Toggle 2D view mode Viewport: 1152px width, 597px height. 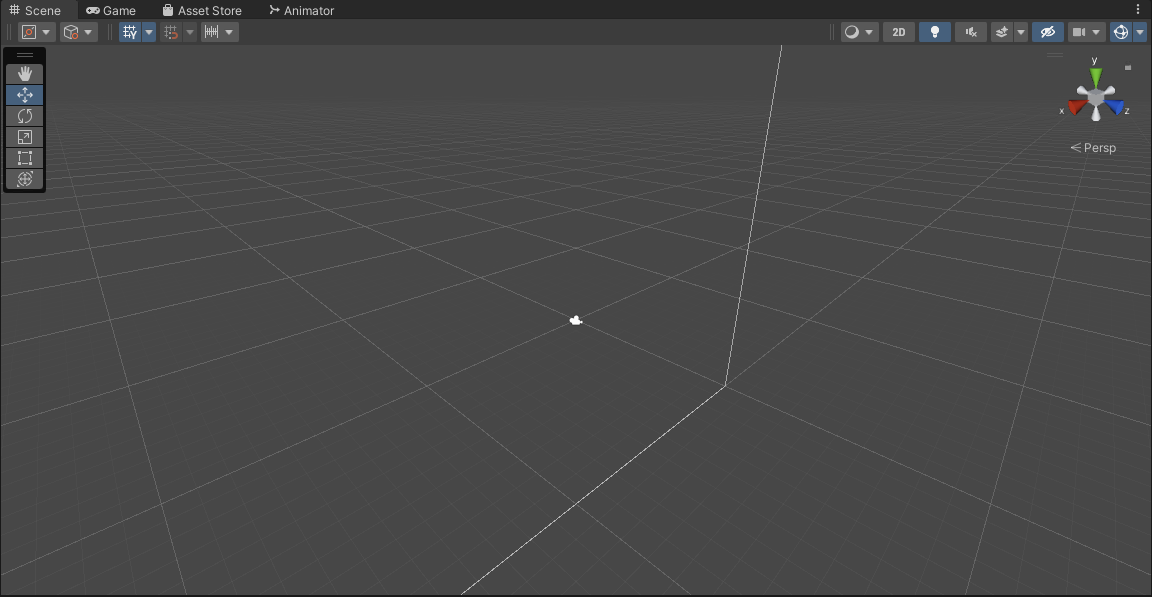click(897, 31)
